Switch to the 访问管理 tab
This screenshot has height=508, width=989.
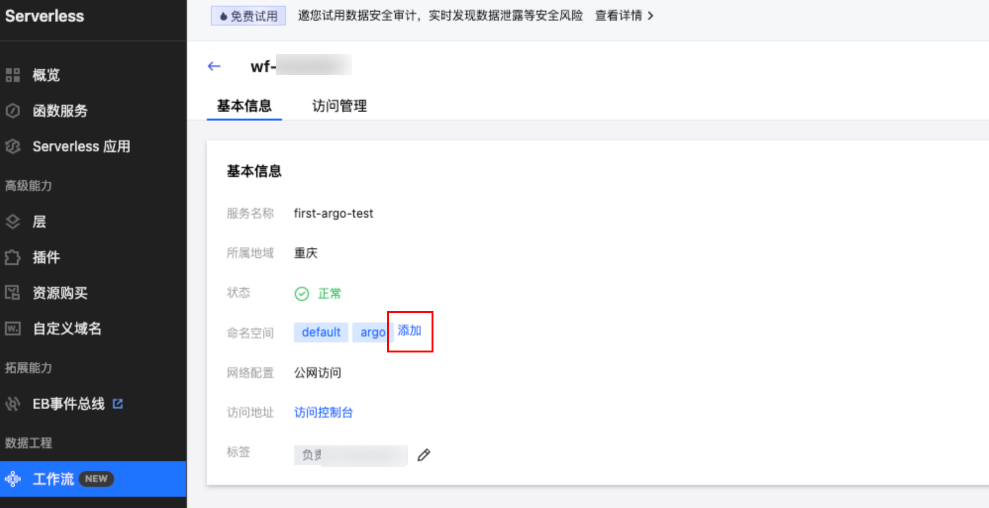click(339, 106)
